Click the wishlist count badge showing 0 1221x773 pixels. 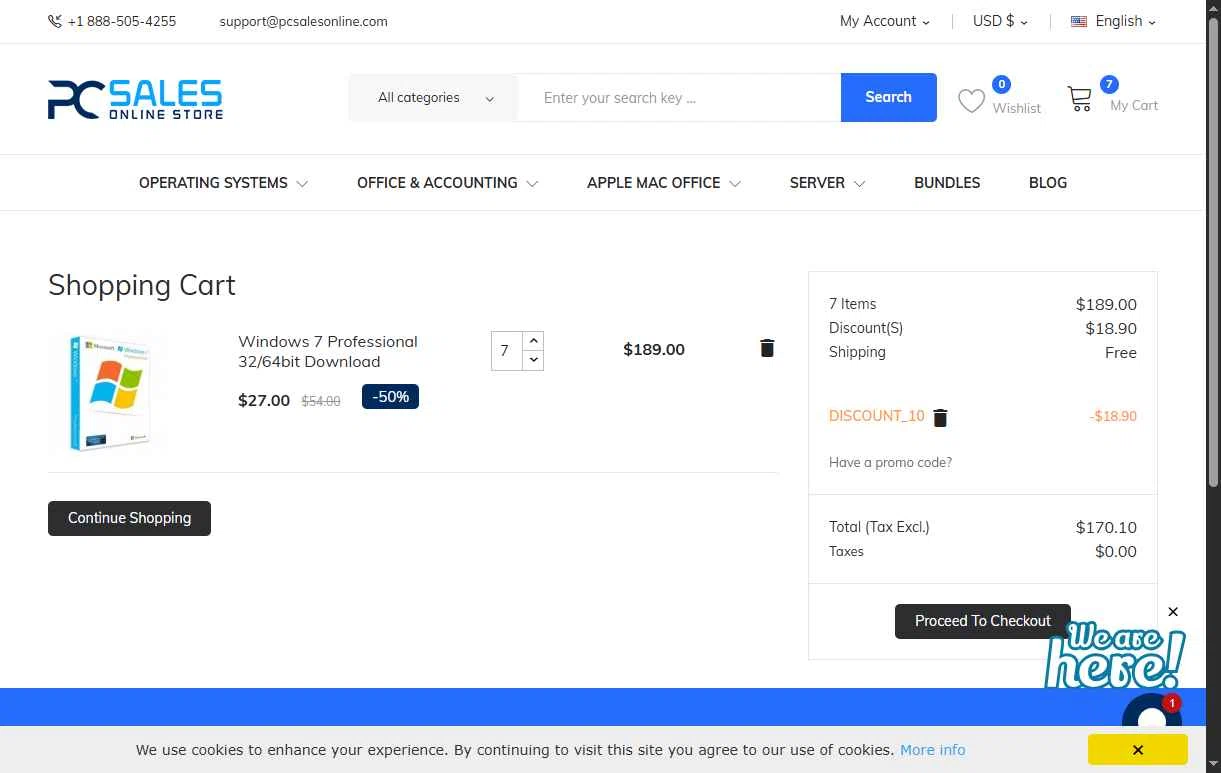pos(1001,84)
